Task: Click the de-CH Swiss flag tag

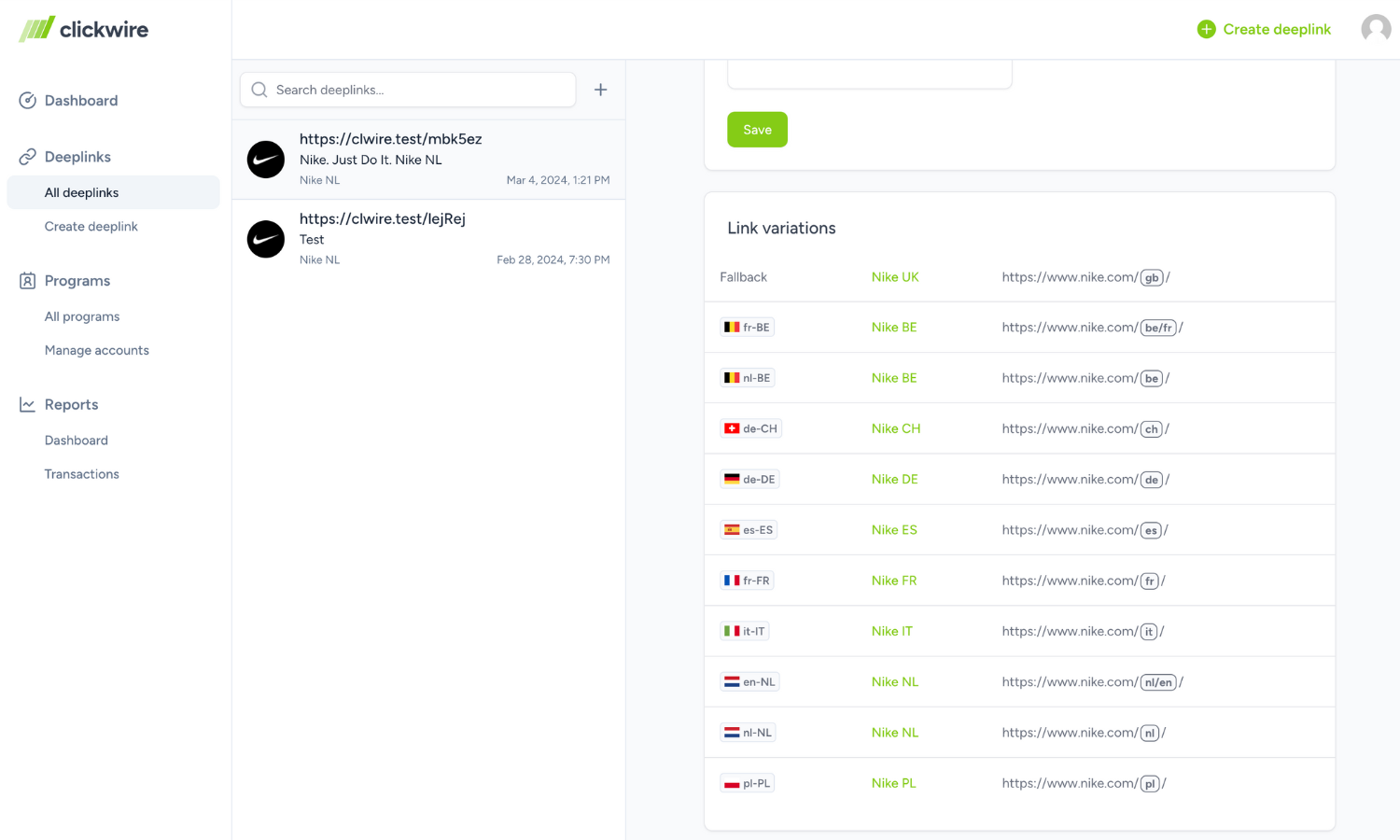Action: coord(751,428)
